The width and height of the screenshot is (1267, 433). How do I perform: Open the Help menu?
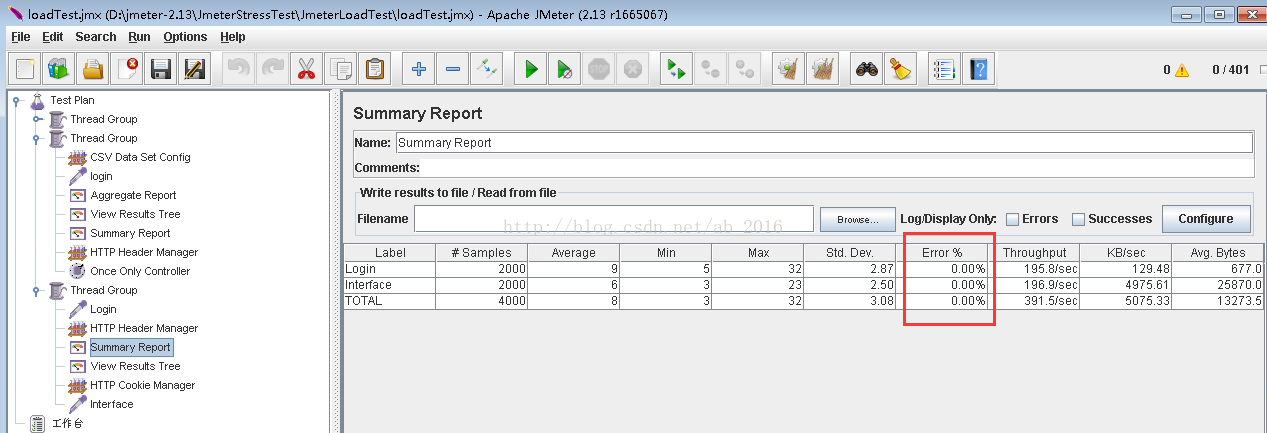232,37
